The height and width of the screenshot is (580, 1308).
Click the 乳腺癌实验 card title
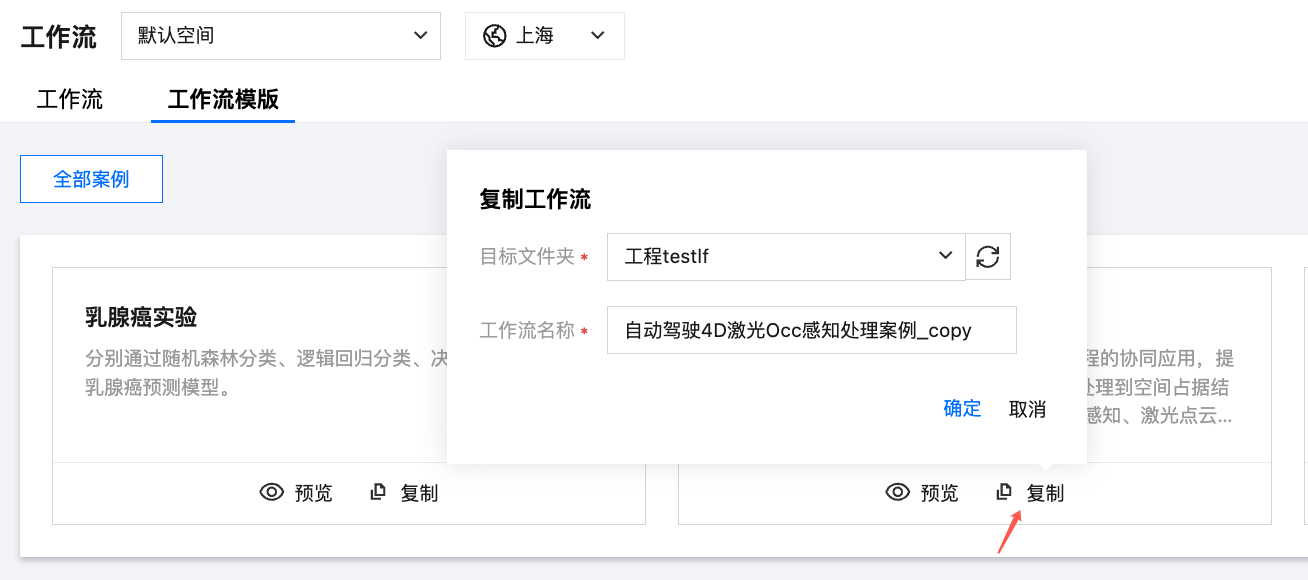click(x=141, y=318)
